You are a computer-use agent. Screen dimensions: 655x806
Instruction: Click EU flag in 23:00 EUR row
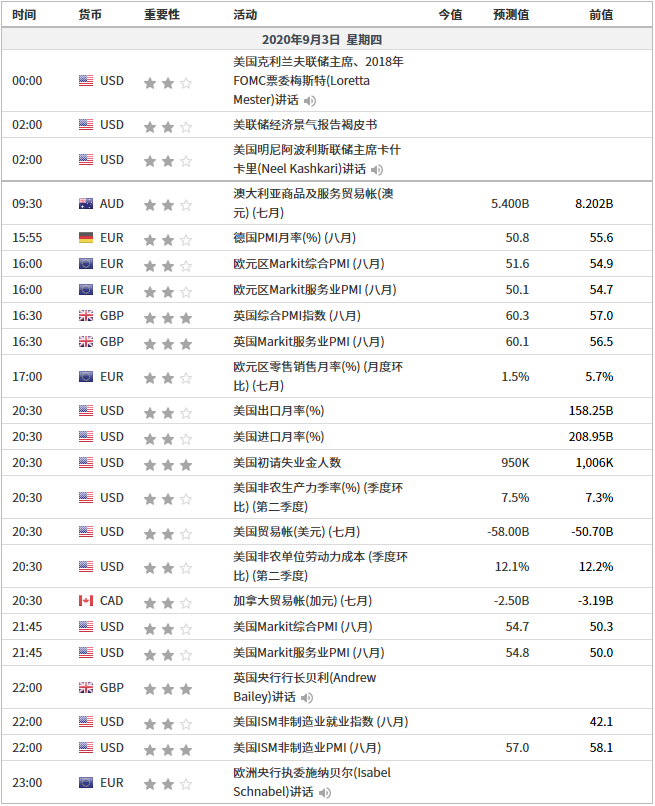(86, 782)
